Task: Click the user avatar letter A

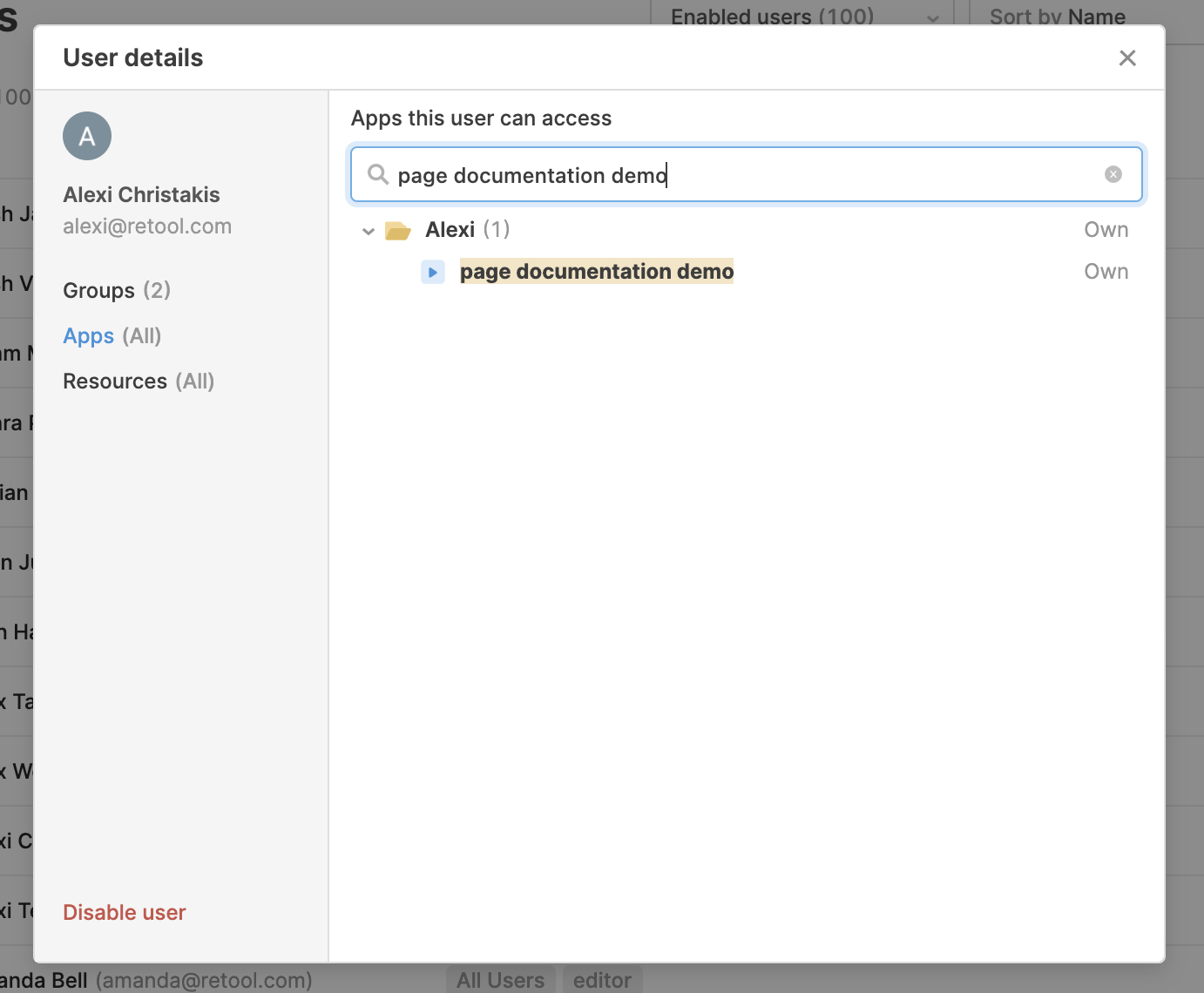Action: [x=87, y=136]
